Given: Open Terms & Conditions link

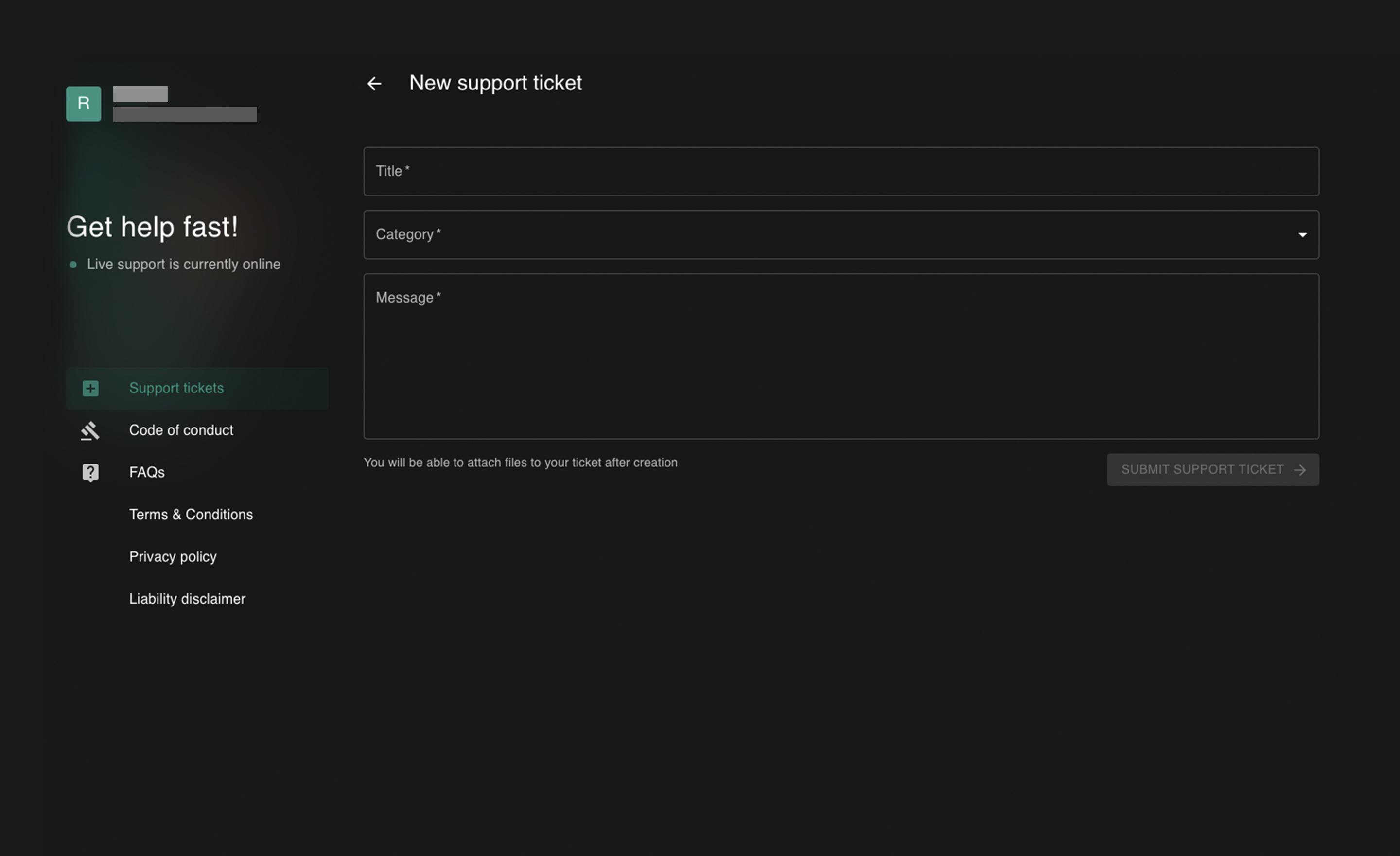Looking at the screenshot, I should click(x=191, y=515).
